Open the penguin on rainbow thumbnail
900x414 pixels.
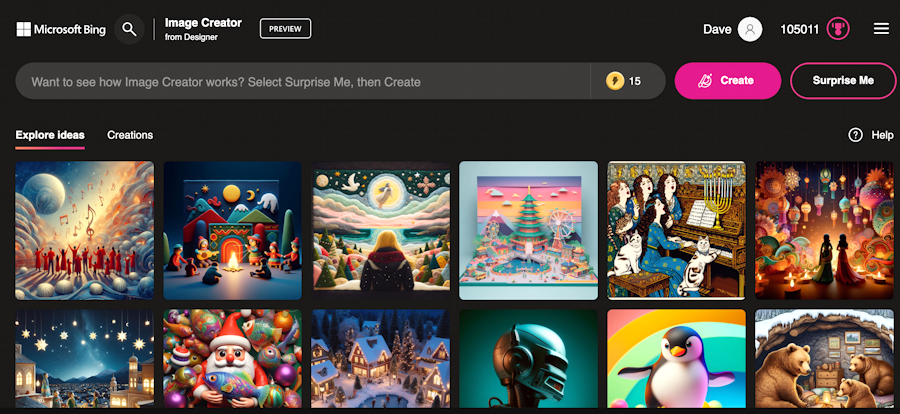pos(677,359)
